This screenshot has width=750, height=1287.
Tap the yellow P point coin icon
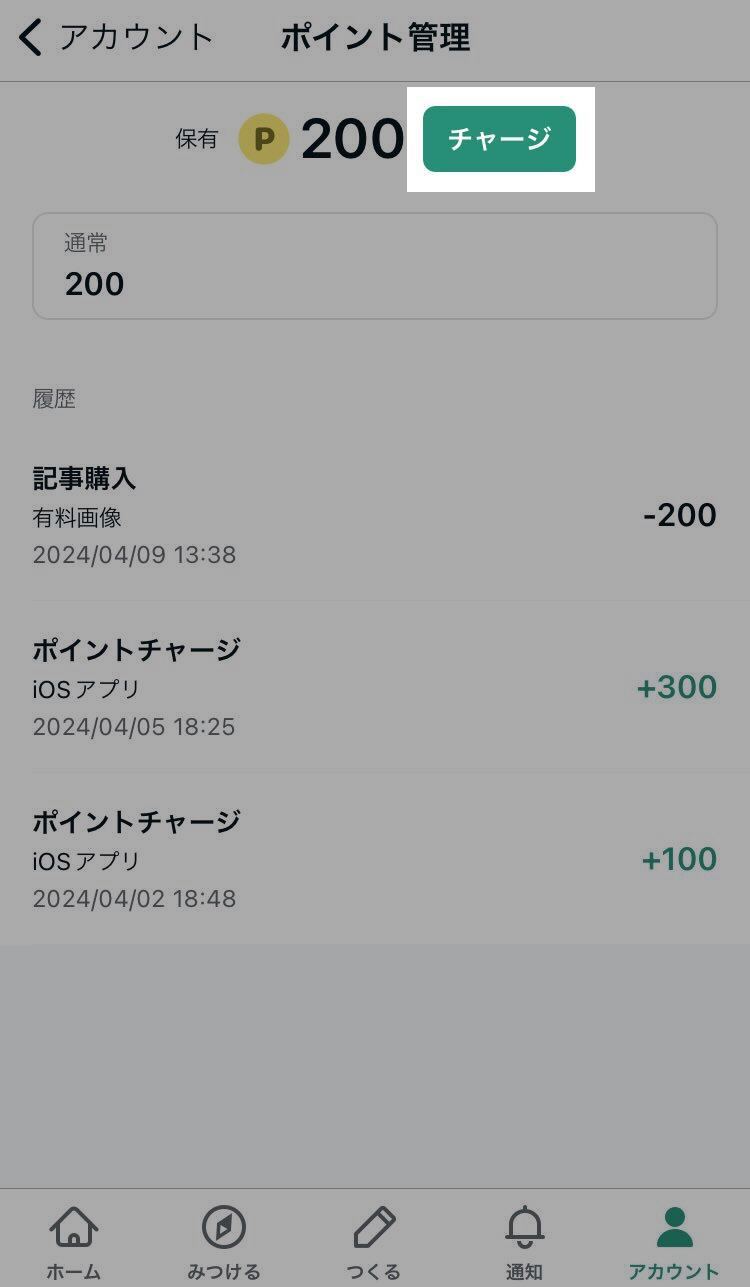[264, 139]
